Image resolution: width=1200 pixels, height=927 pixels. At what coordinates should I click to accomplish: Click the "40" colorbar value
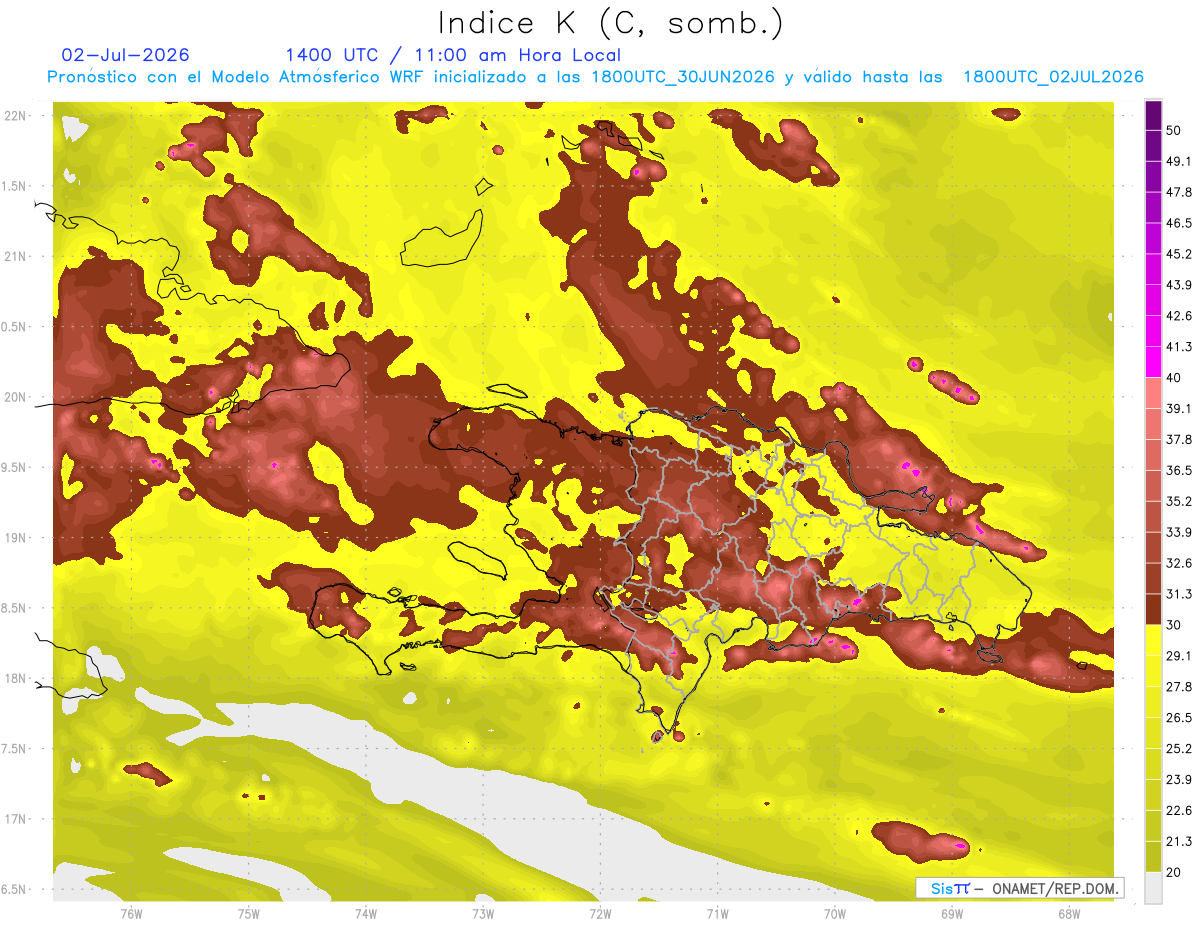pyautogui.click(x=1174, y=377)
